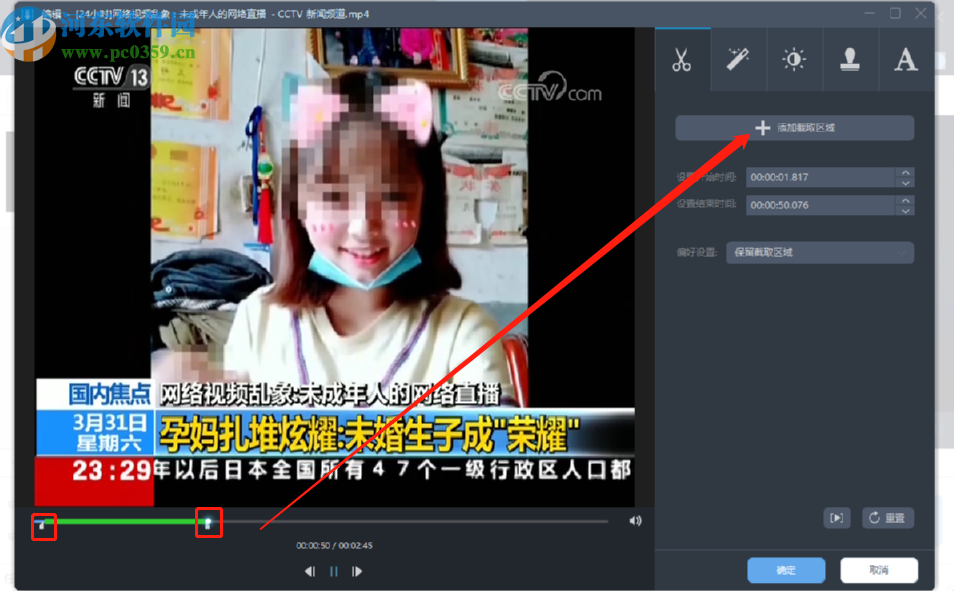This screenshot has height=591, width=954.
Task: Click the green timeline progress bar
Action: (120, 521)
